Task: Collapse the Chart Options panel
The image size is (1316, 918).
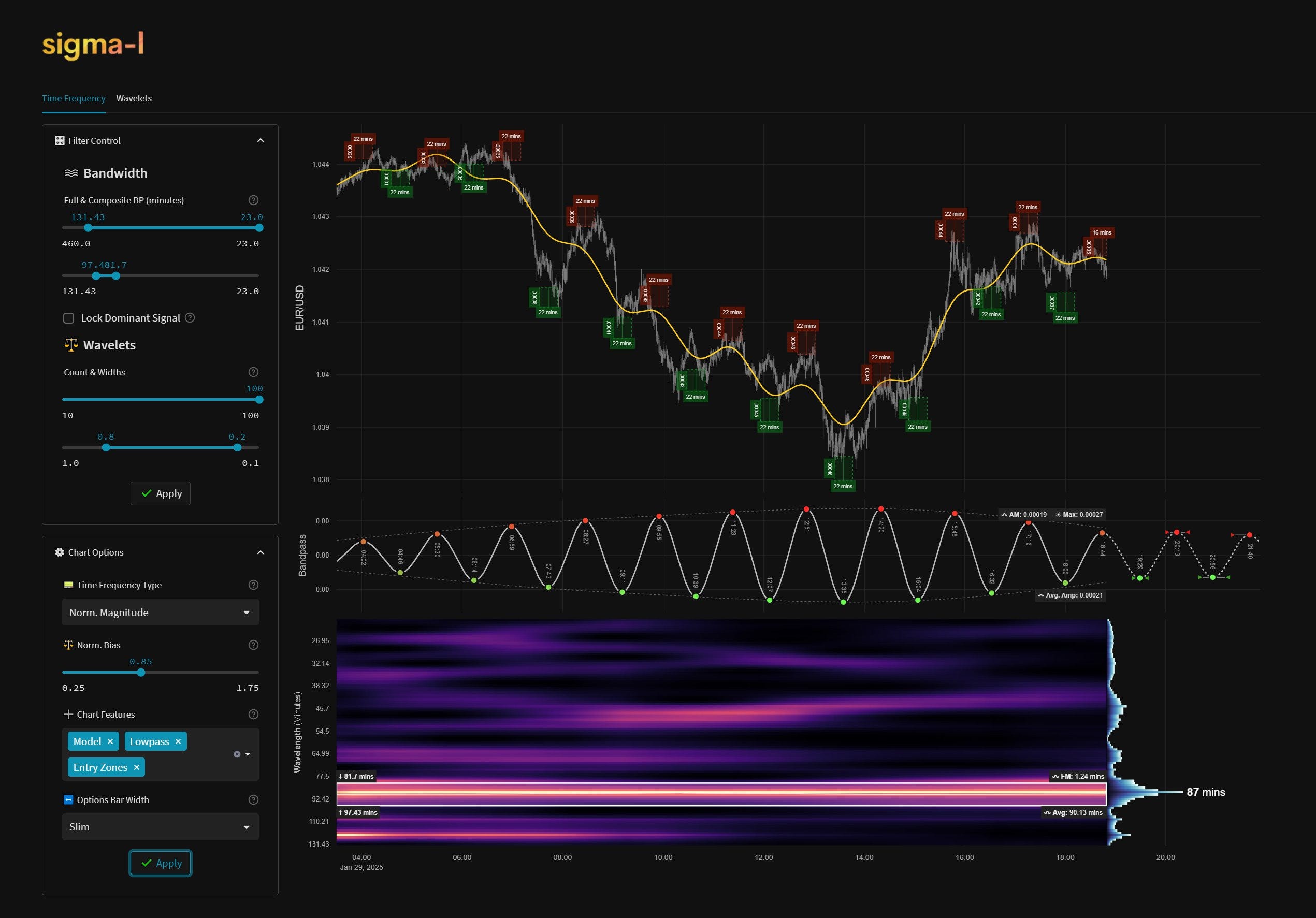Action: click(x=260, y=552)
